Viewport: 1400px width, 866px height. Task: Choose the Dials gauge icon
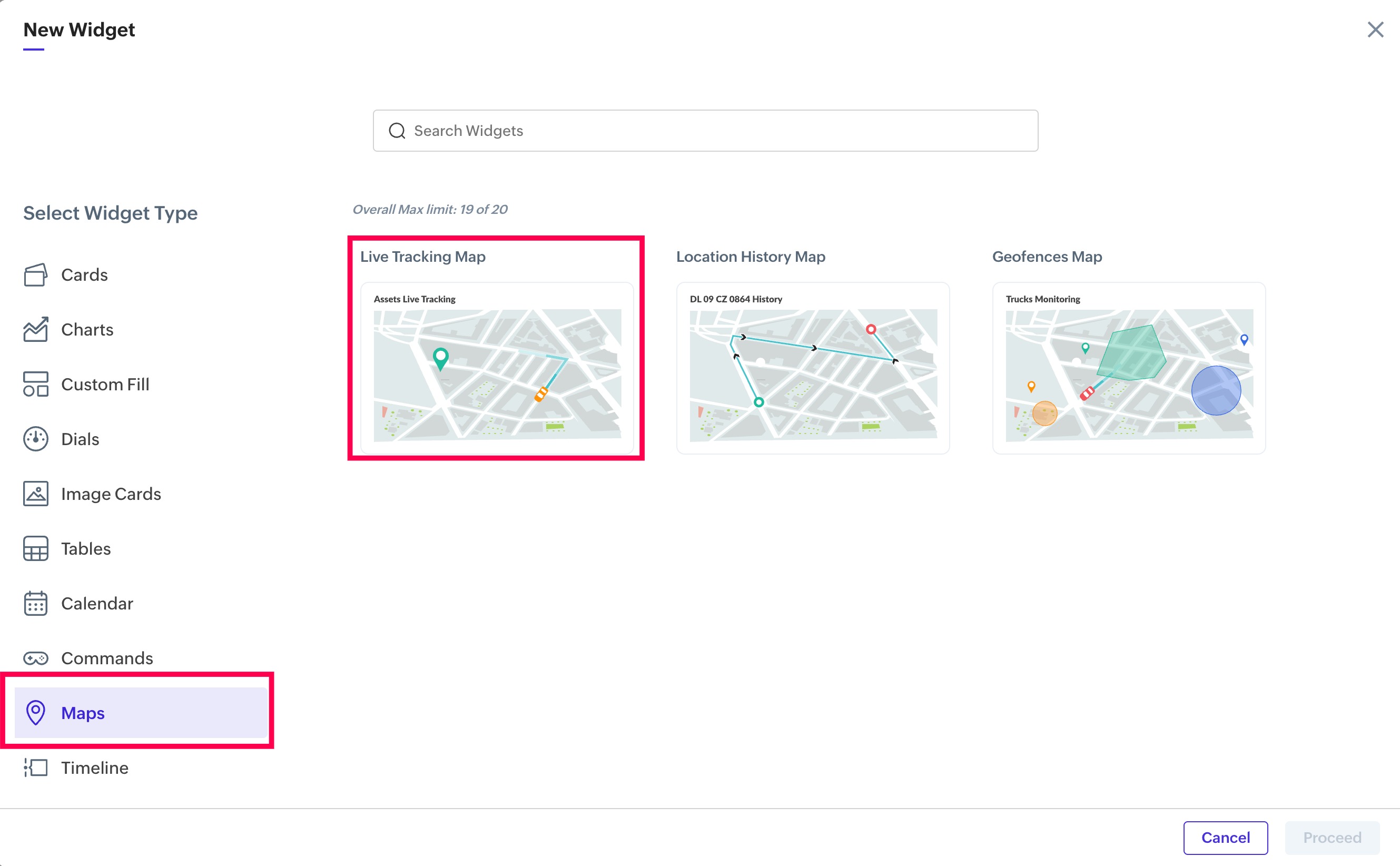click(x=35, y=439)
